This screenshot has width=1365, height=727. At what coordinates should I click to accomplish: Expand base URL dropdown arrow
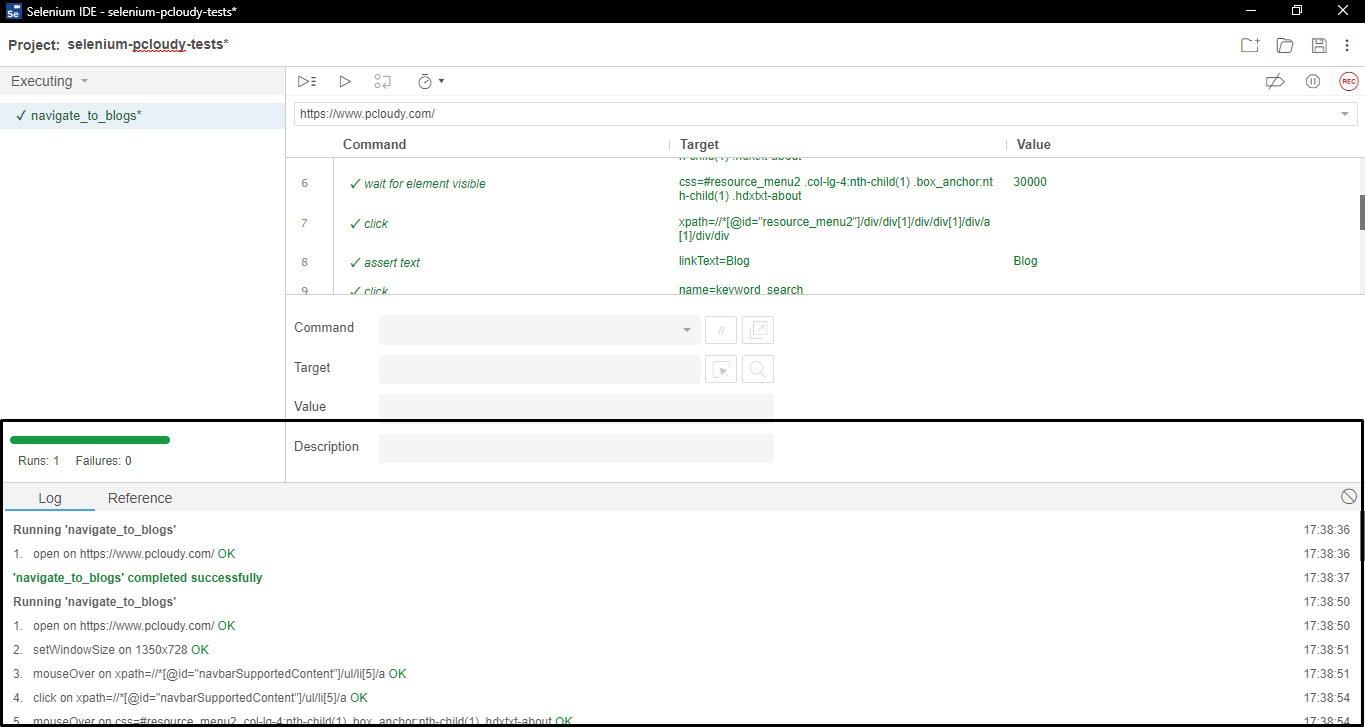[1345, 115]
